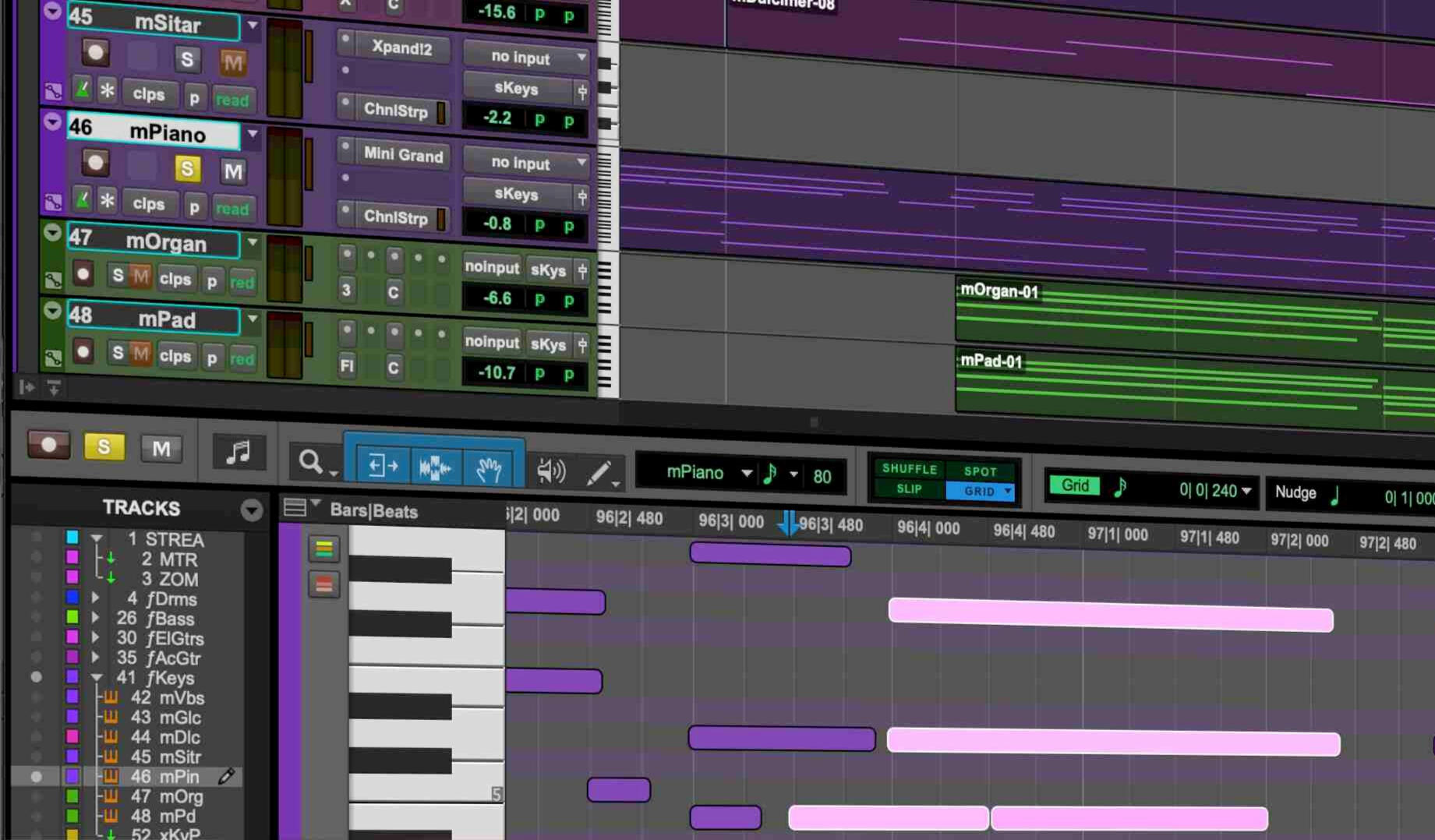This screenshot has width=1435, height=840.
Task: Click the Xpand!2 insert on mSitar
Action: [x=401, y=48]
